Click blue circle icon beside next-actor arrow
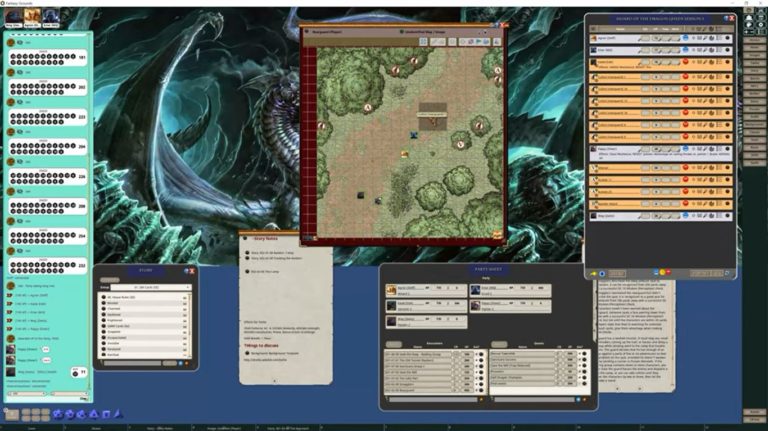Screen dimensions: 768x431 602,273
